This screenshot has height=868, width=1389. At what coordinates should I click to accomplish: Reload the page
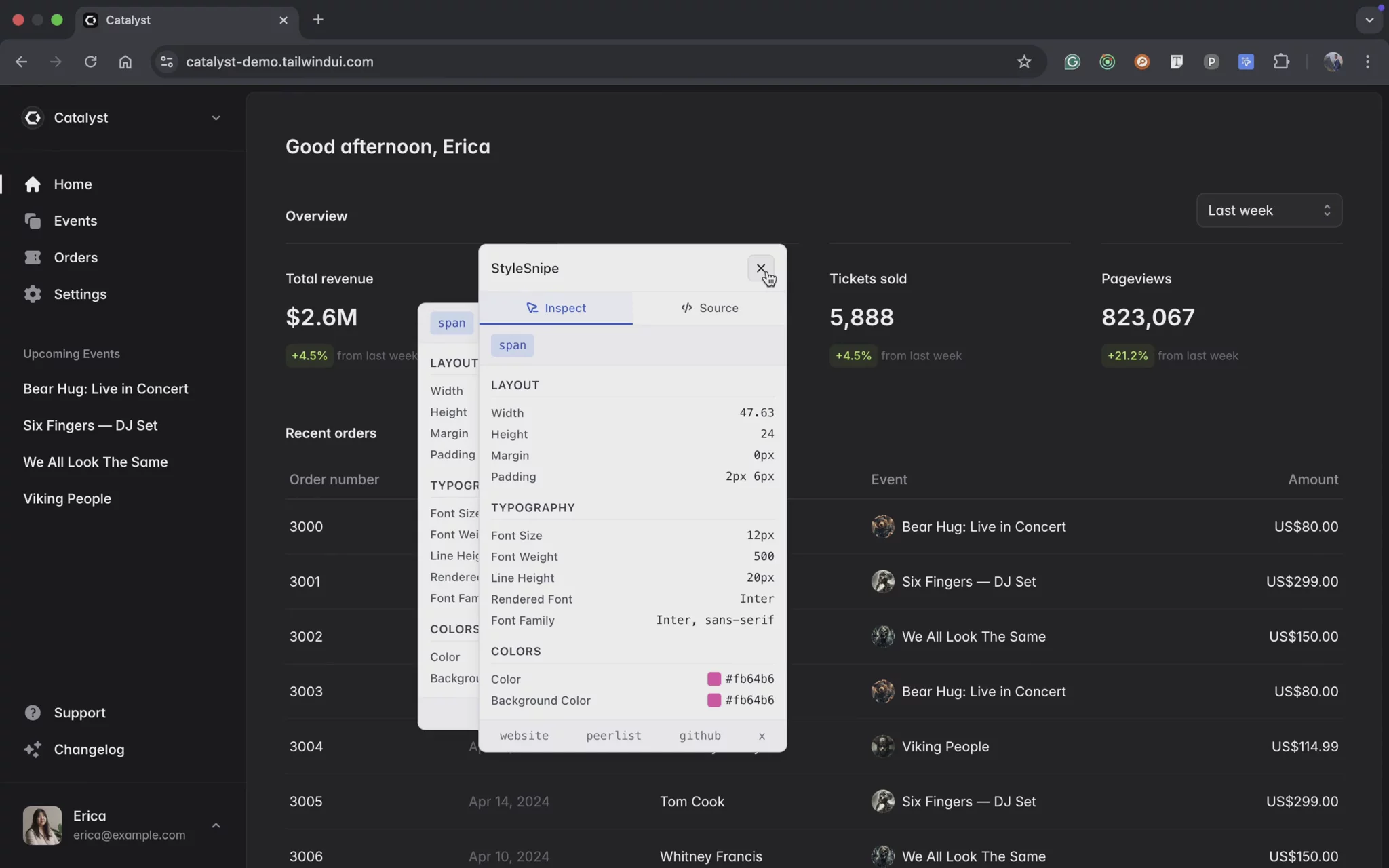click(90, 62)
